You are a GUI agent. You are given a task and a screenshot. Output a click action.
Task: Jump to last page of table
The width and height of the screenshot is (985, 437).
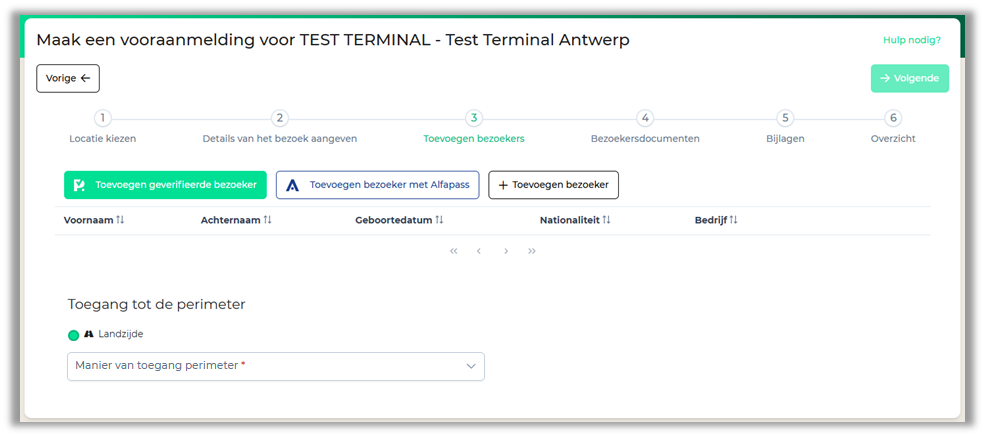(x=531, y=251)
